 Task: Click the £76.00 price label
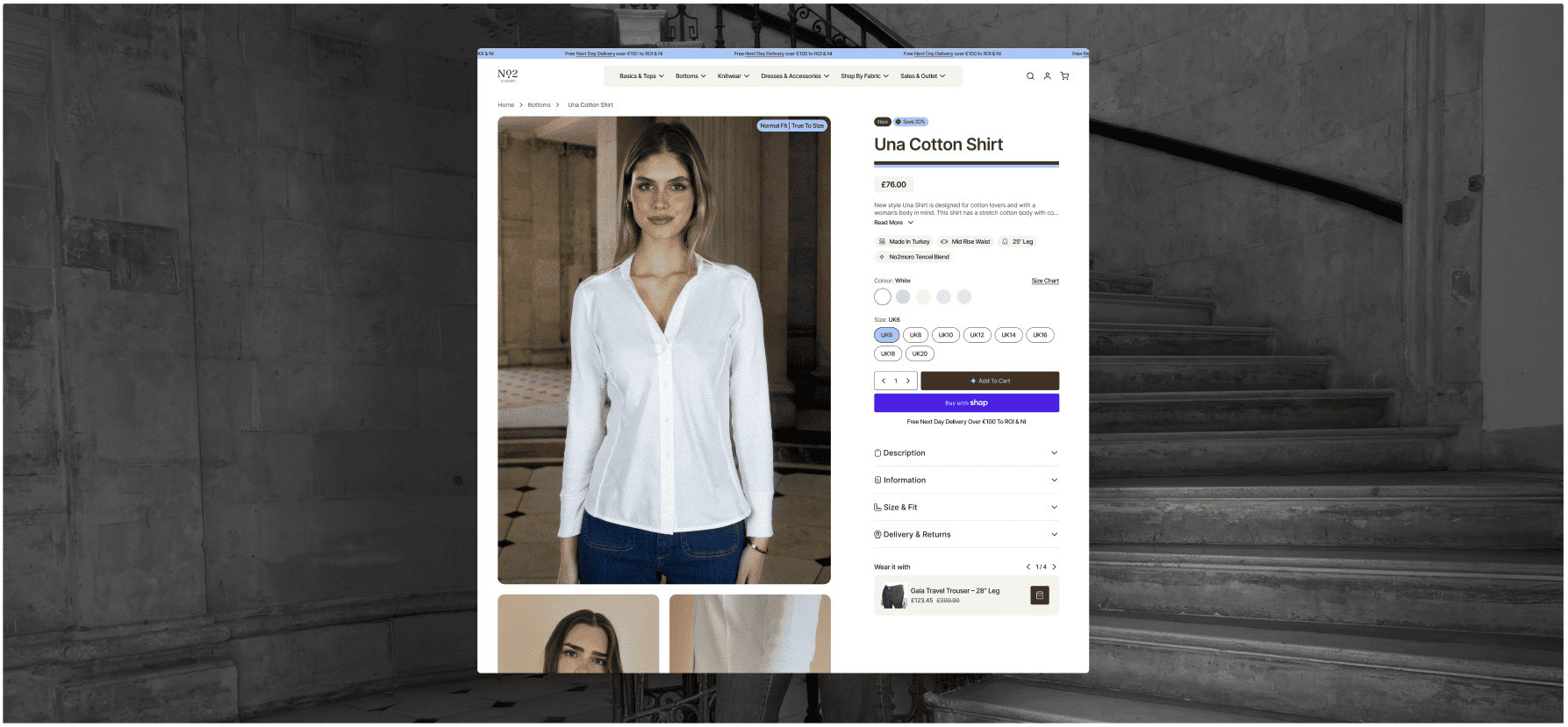pyautogui.click(x=893, y=185)
